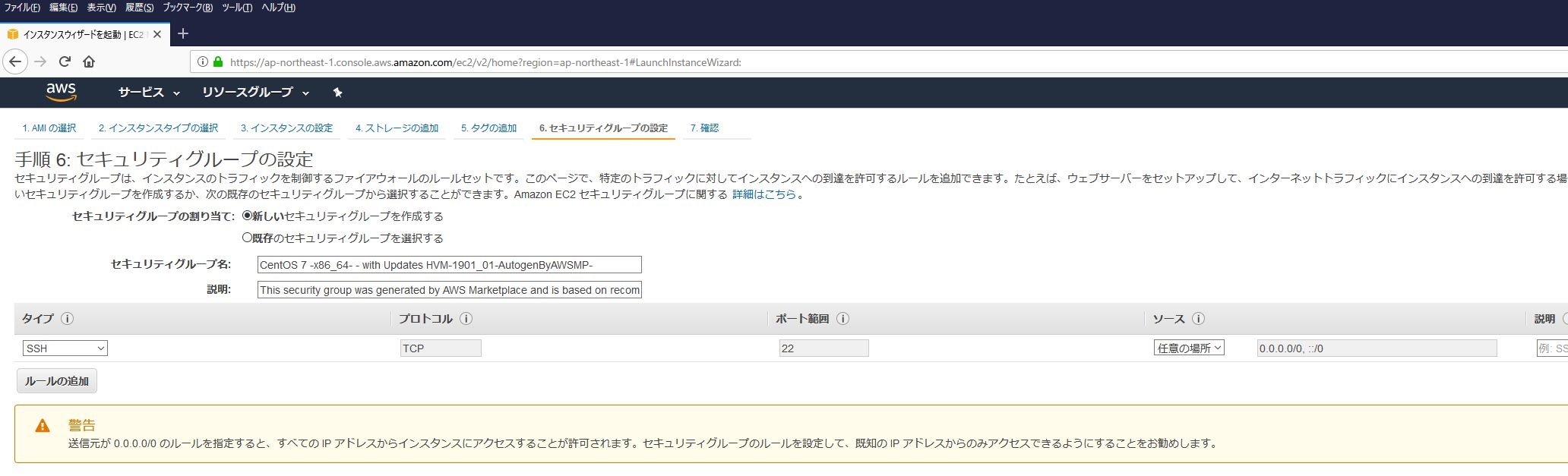Open the ツール menu

(x=237, y=8)
